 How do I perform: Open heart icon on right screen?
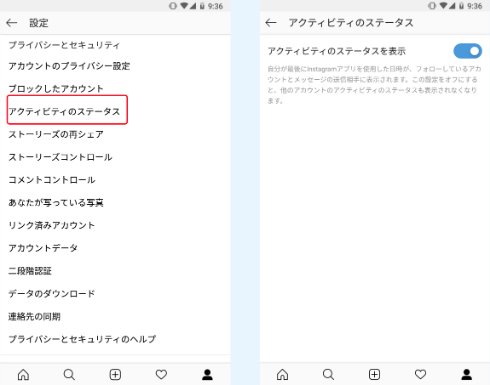pyautogui.click(x=420, y=375)
